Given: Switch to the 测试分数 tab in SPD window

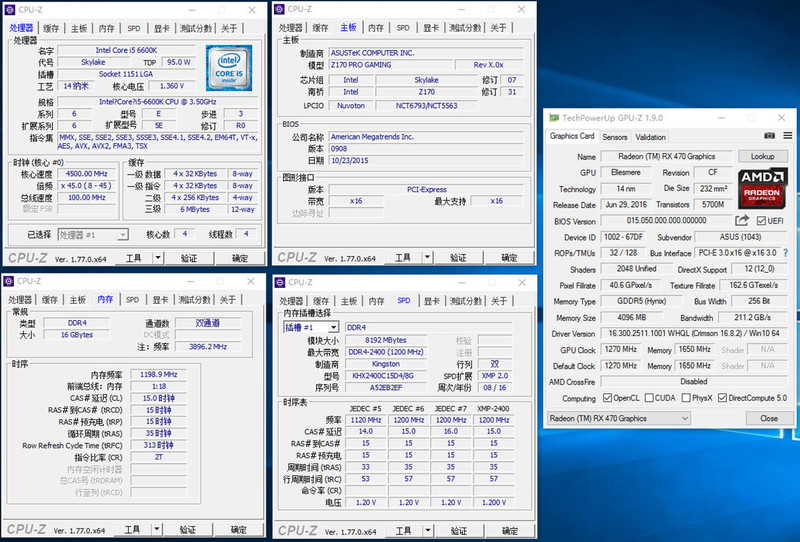Looking at the screenshot, I should (x=466, y=301).
